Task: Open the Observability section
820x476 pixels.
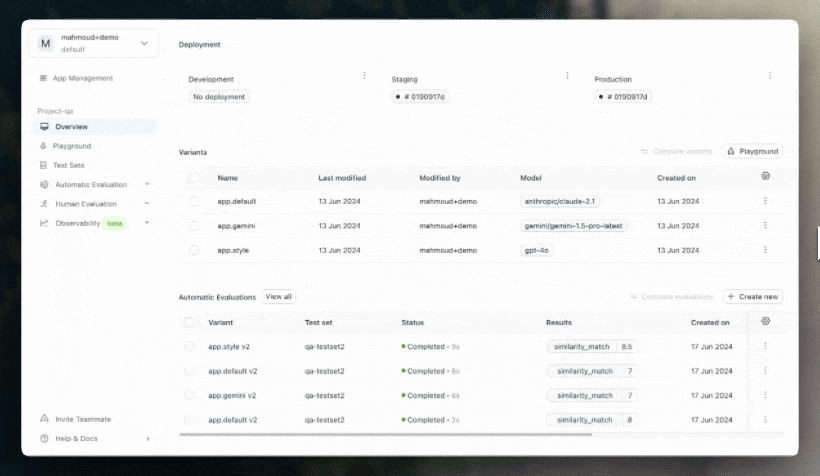Action: click(77, 223)
